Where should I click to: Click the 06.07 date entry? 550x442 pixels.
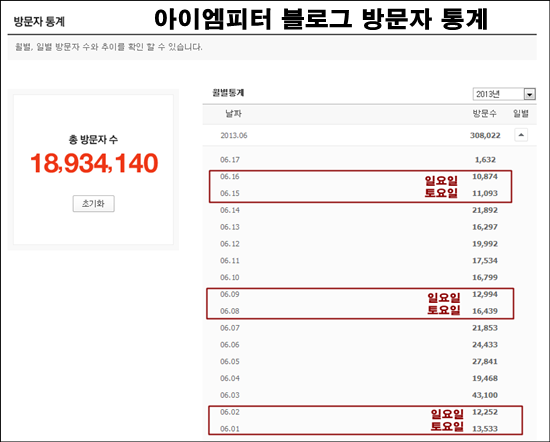click(230, 328)
